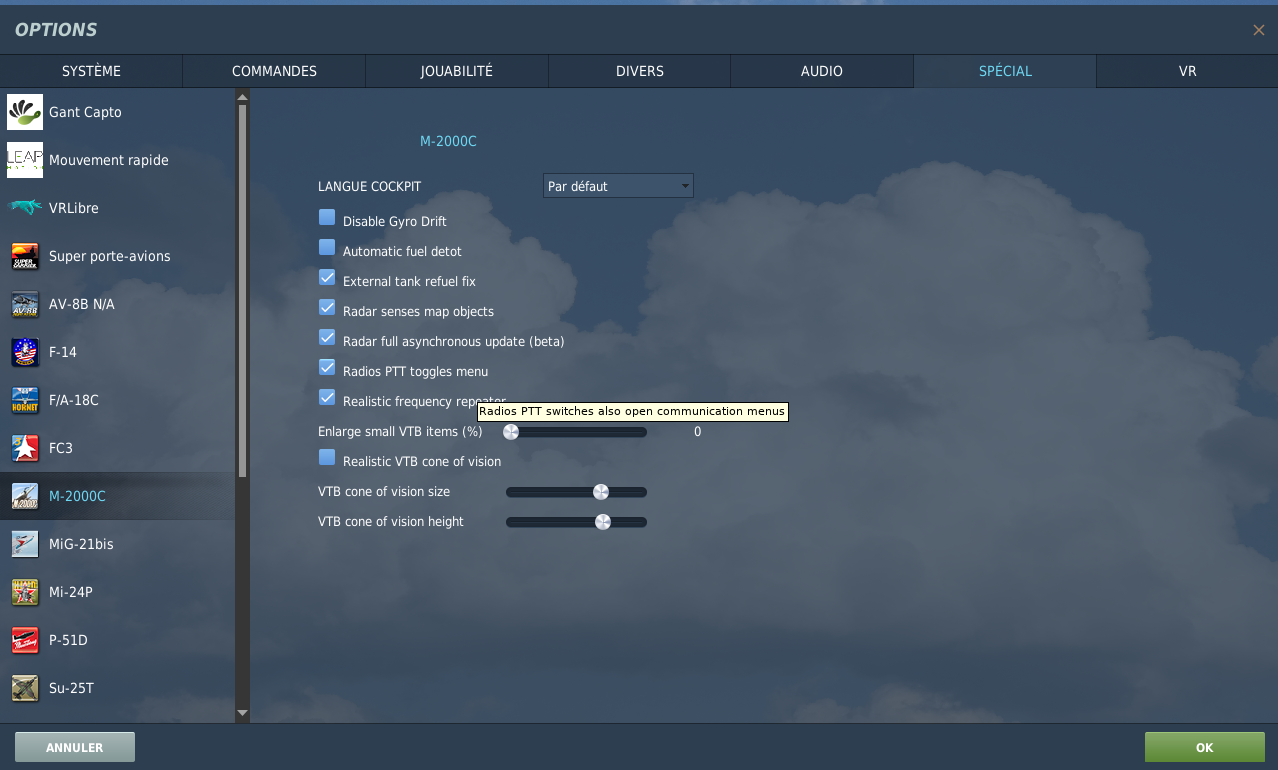The width and height of the screenshot is (1278, 770).
Task: Open the VRLibre module icon
Action: pos(25,208)
